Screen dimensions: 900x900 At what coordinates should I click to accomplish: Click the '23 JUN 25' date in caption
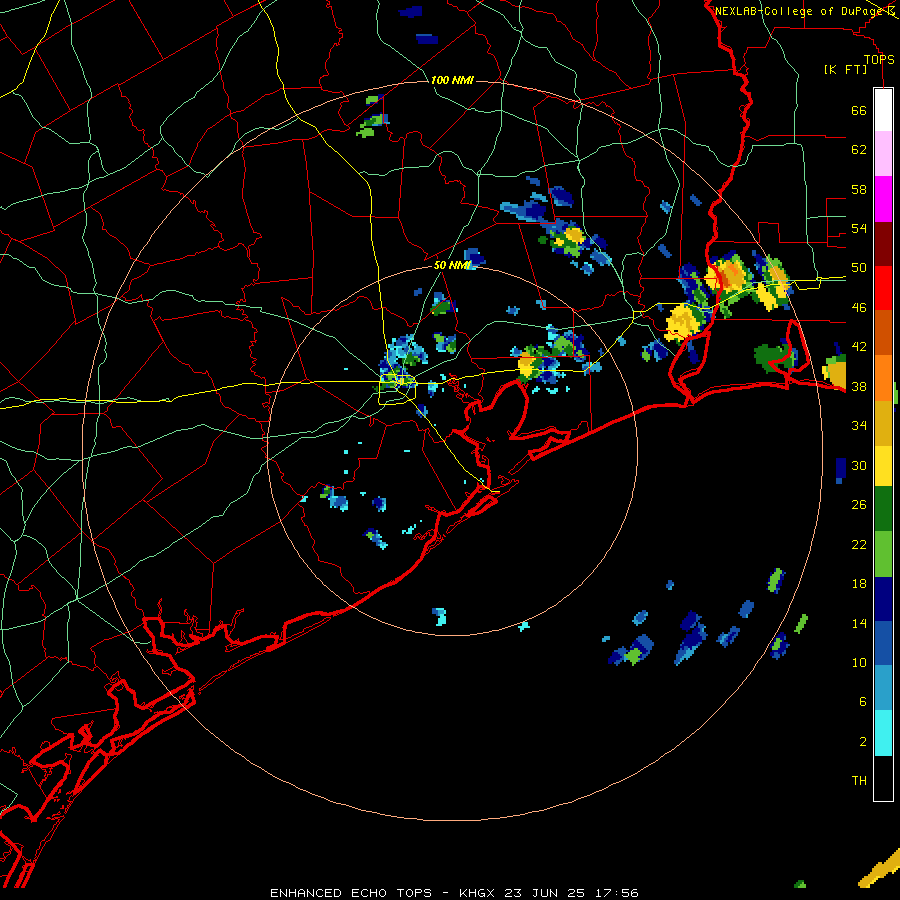pos(544,893)
